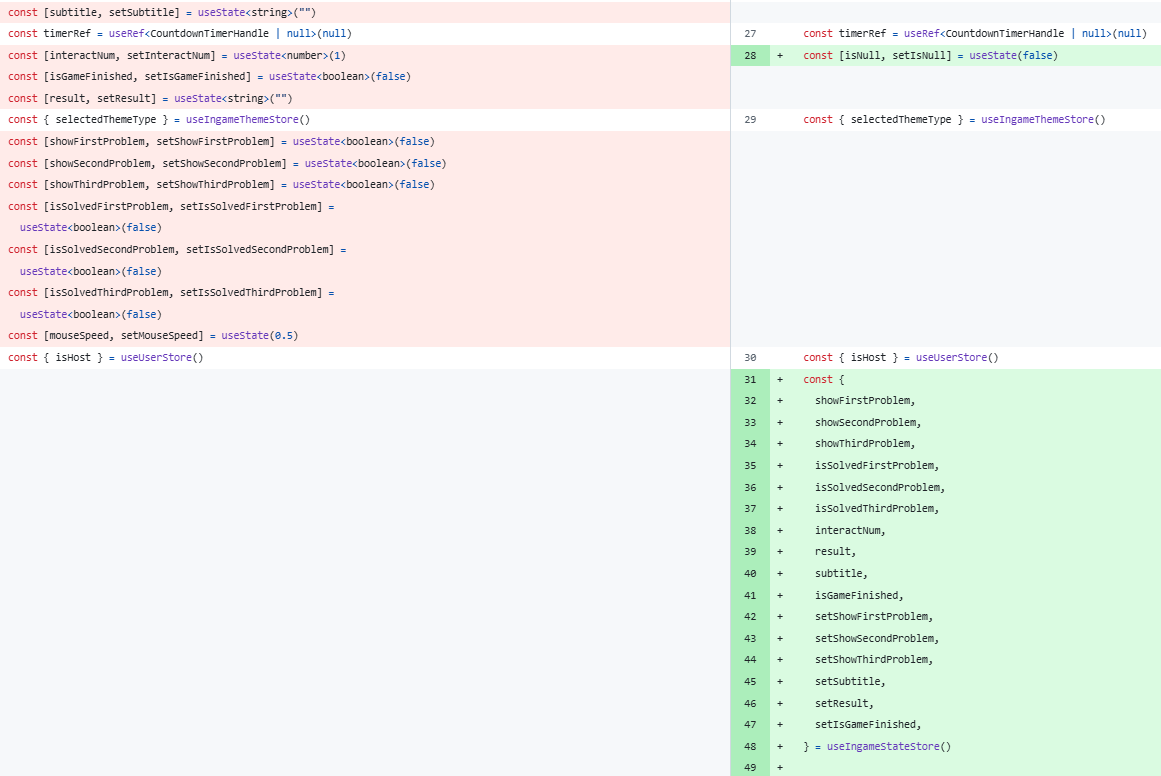
Task: Click added line setIsGameFinished, on line 47
Action: 868,725
